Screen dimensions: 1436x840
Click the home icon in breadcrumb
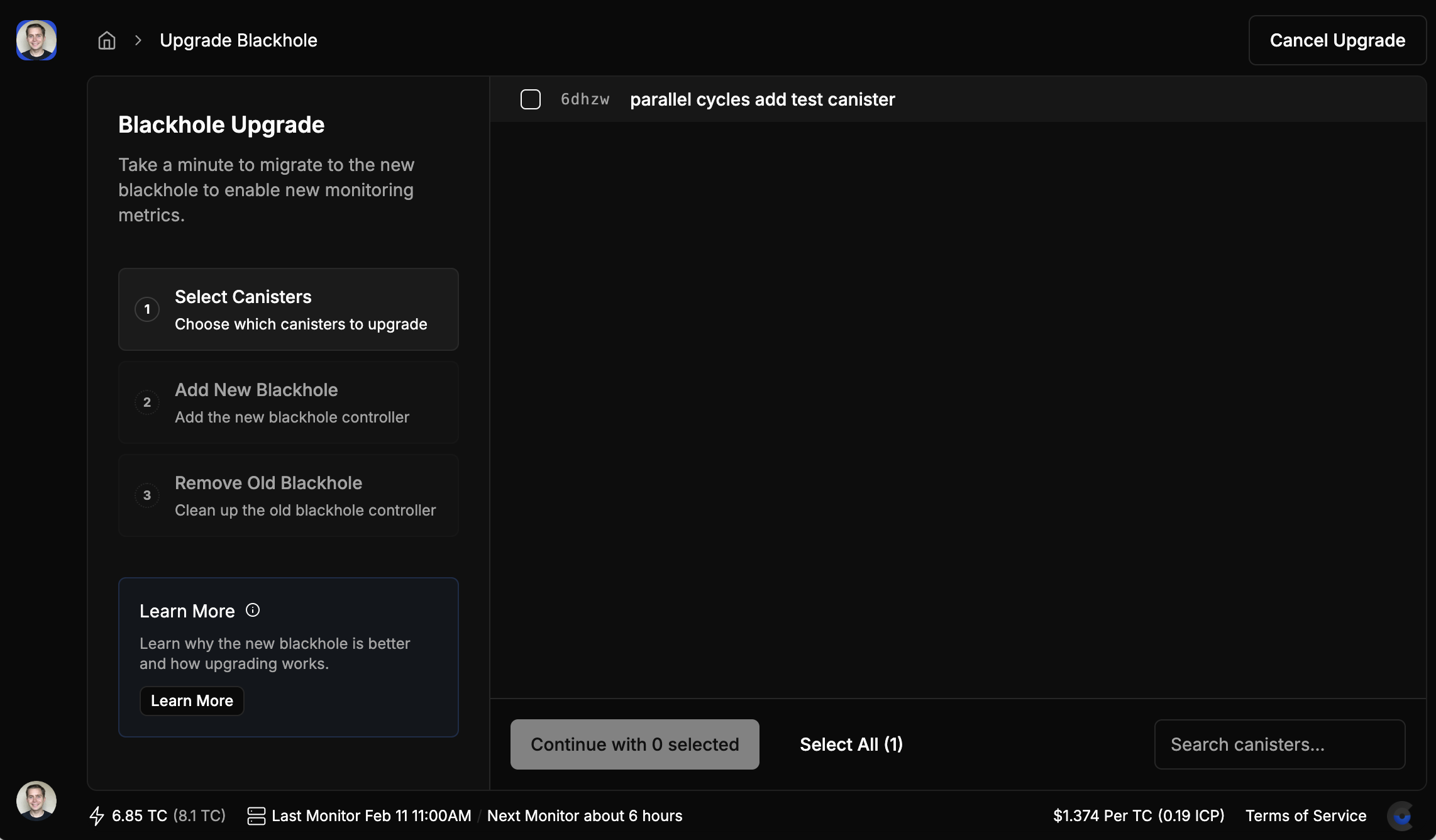coord(107,40)
